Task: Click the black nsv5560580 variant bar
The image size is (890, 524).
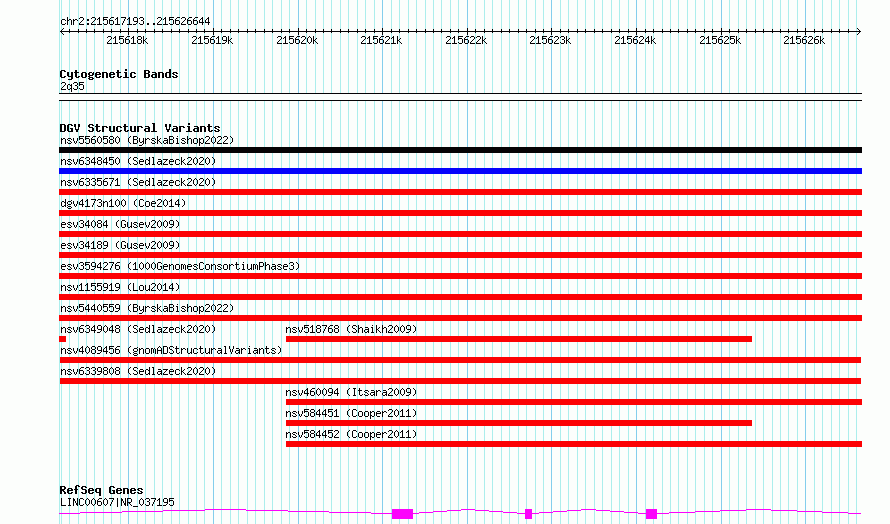Action: [460, 150]
